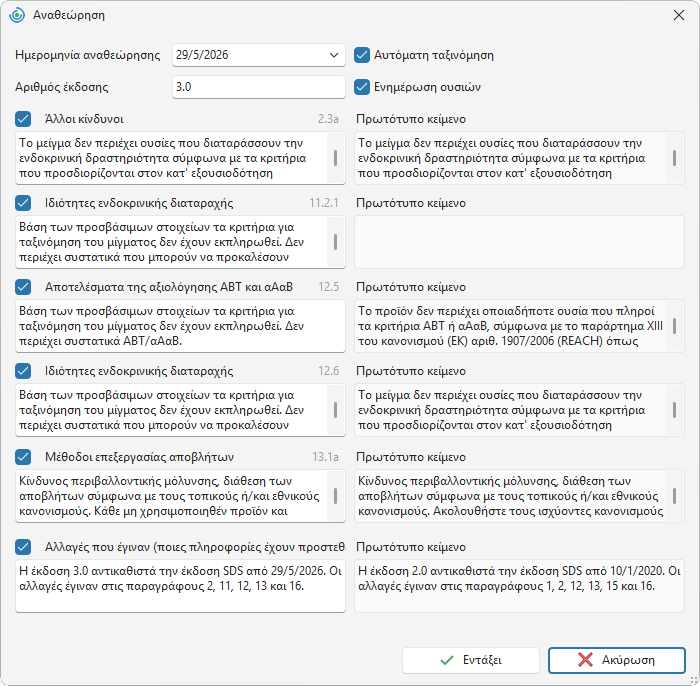
Task: Uncheck the Άλλοι κίνδυνοι checkbox
Action: (23, 119)
